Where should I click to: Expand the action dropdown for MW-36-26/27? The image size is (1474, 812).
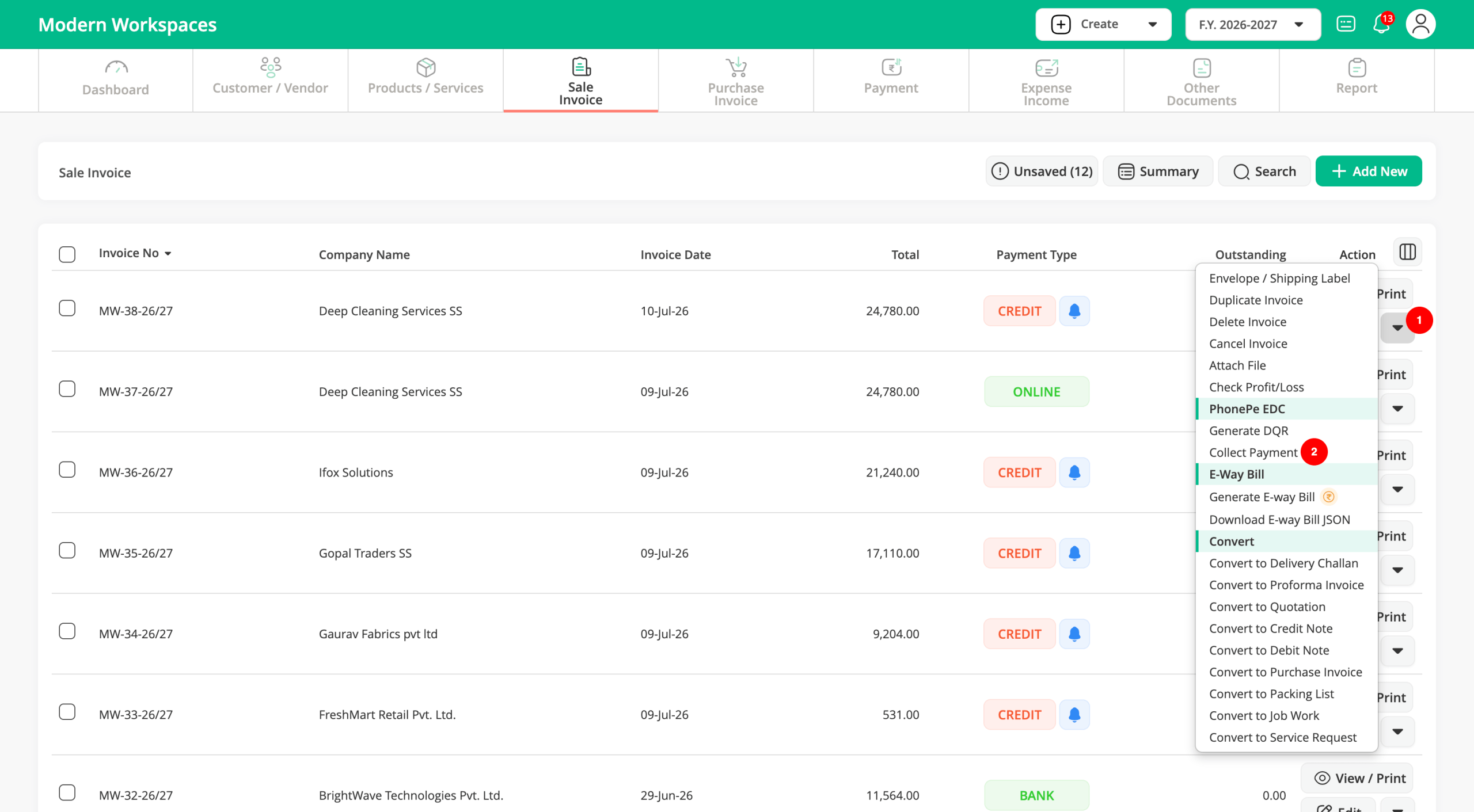tap(1397, 490)
